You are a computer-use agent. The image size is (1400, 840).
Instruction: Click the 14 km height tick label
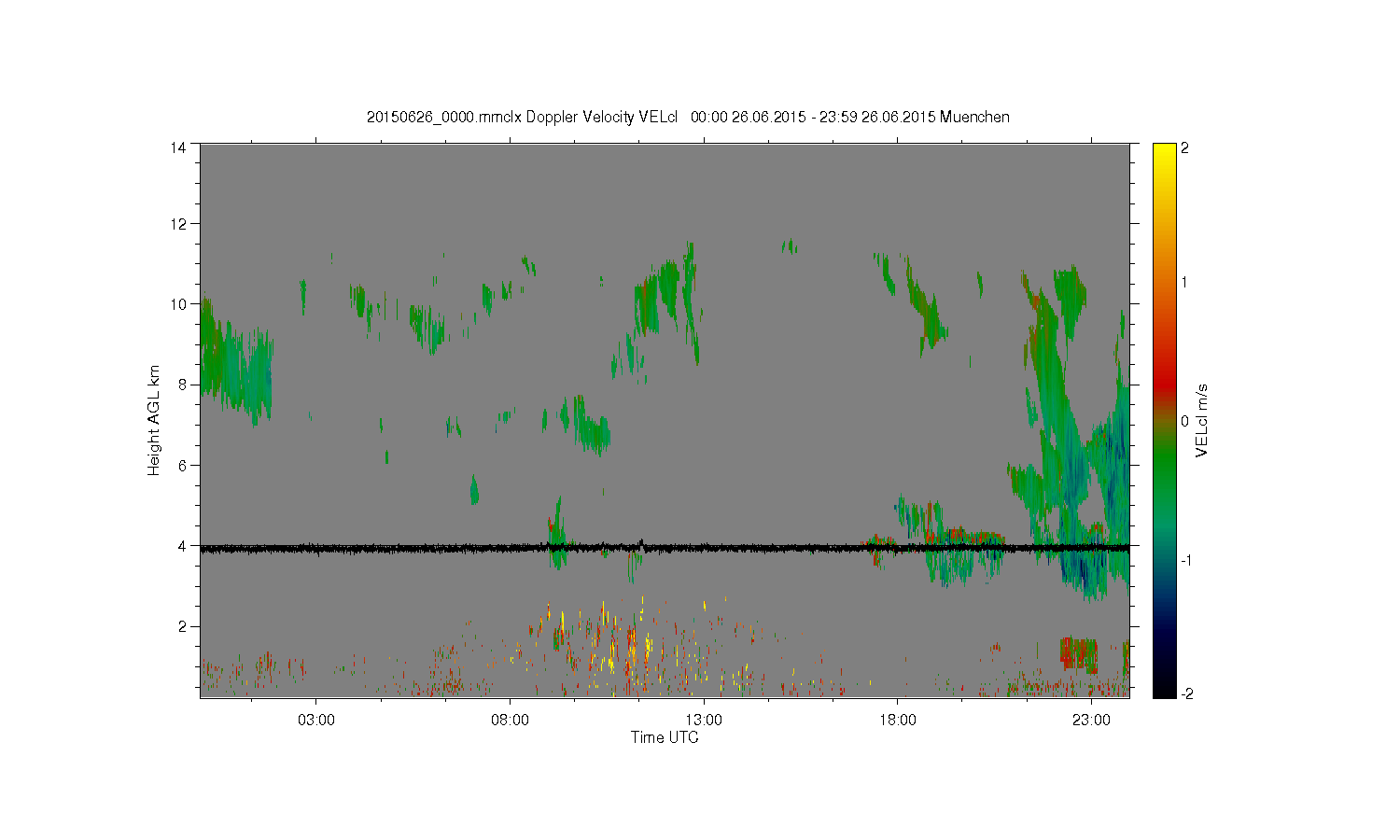click(x=178, y=147)
